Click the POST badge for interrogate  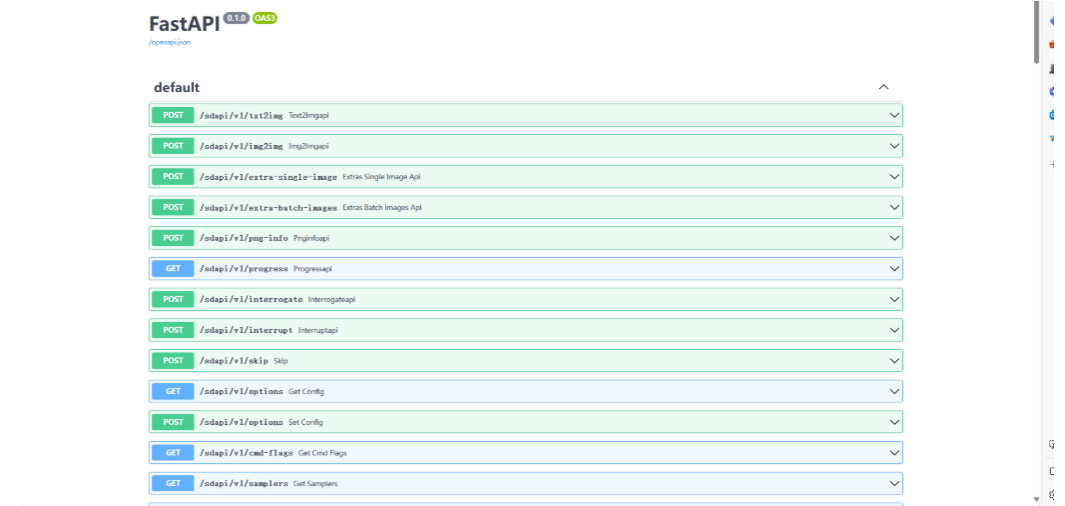(x=173, y=300)
